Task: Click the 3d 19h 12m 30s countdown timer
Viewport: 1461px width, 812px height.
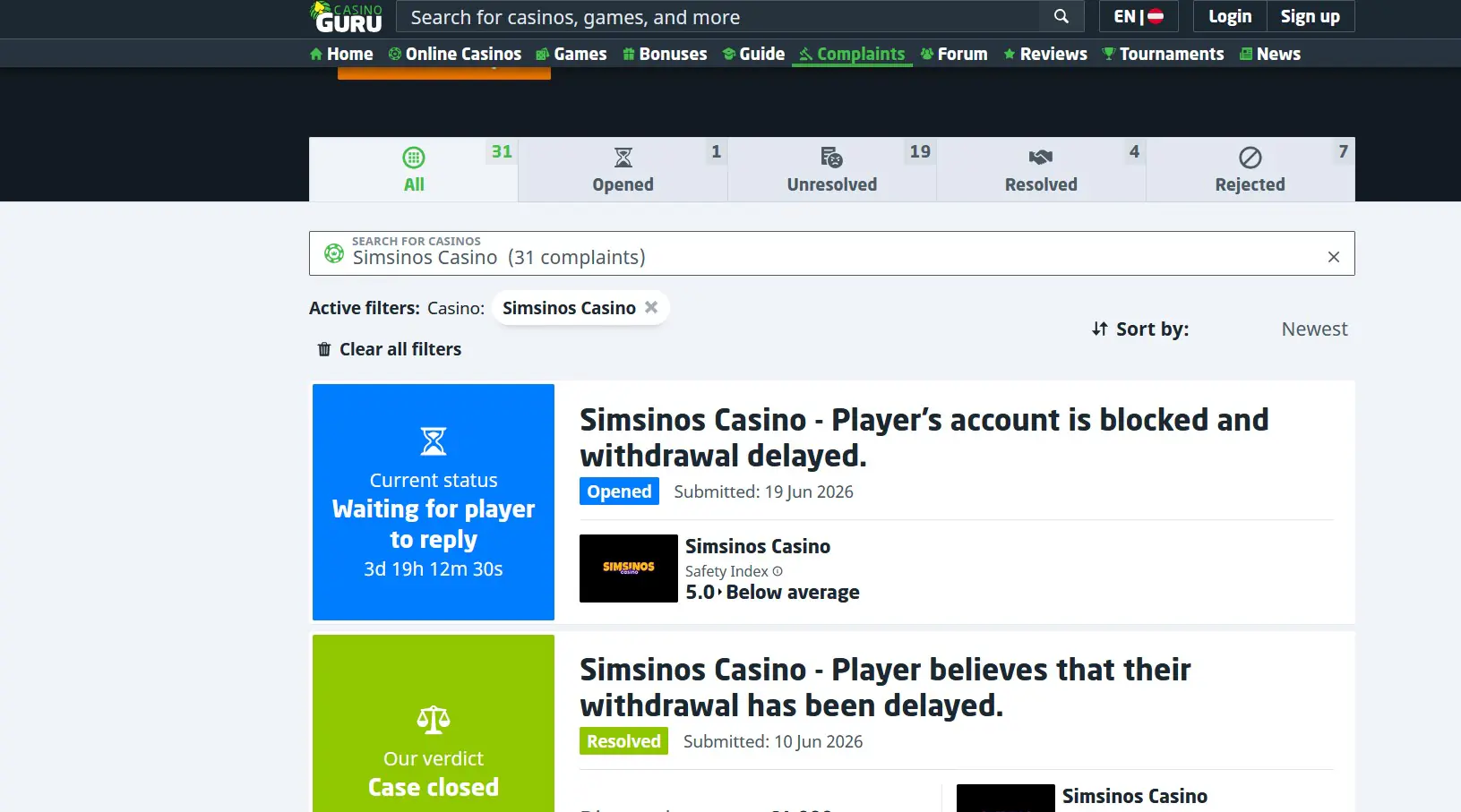Action: (x=434, y=569)
